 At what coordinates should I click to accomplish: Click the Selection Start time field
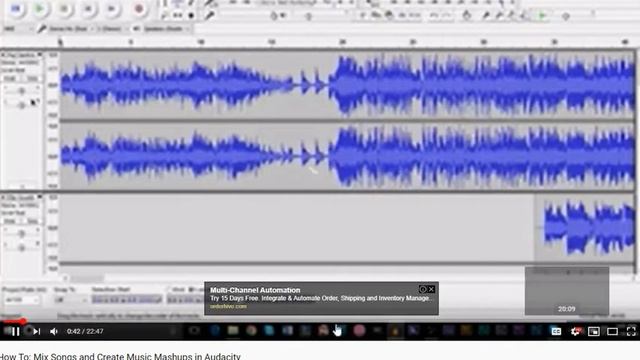pyautogui.click(x=127, y=300)
